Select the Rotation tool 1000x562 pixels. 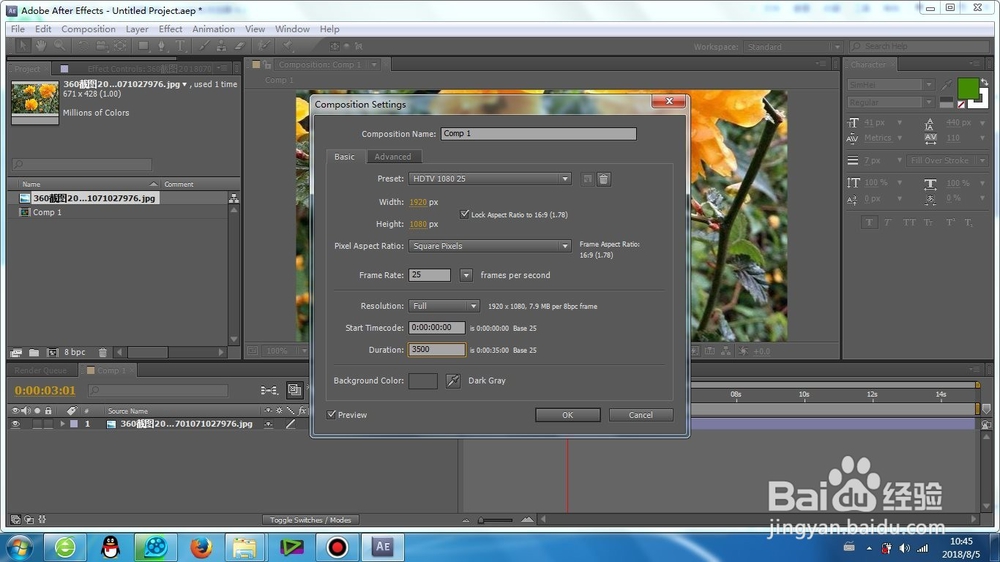83,46
